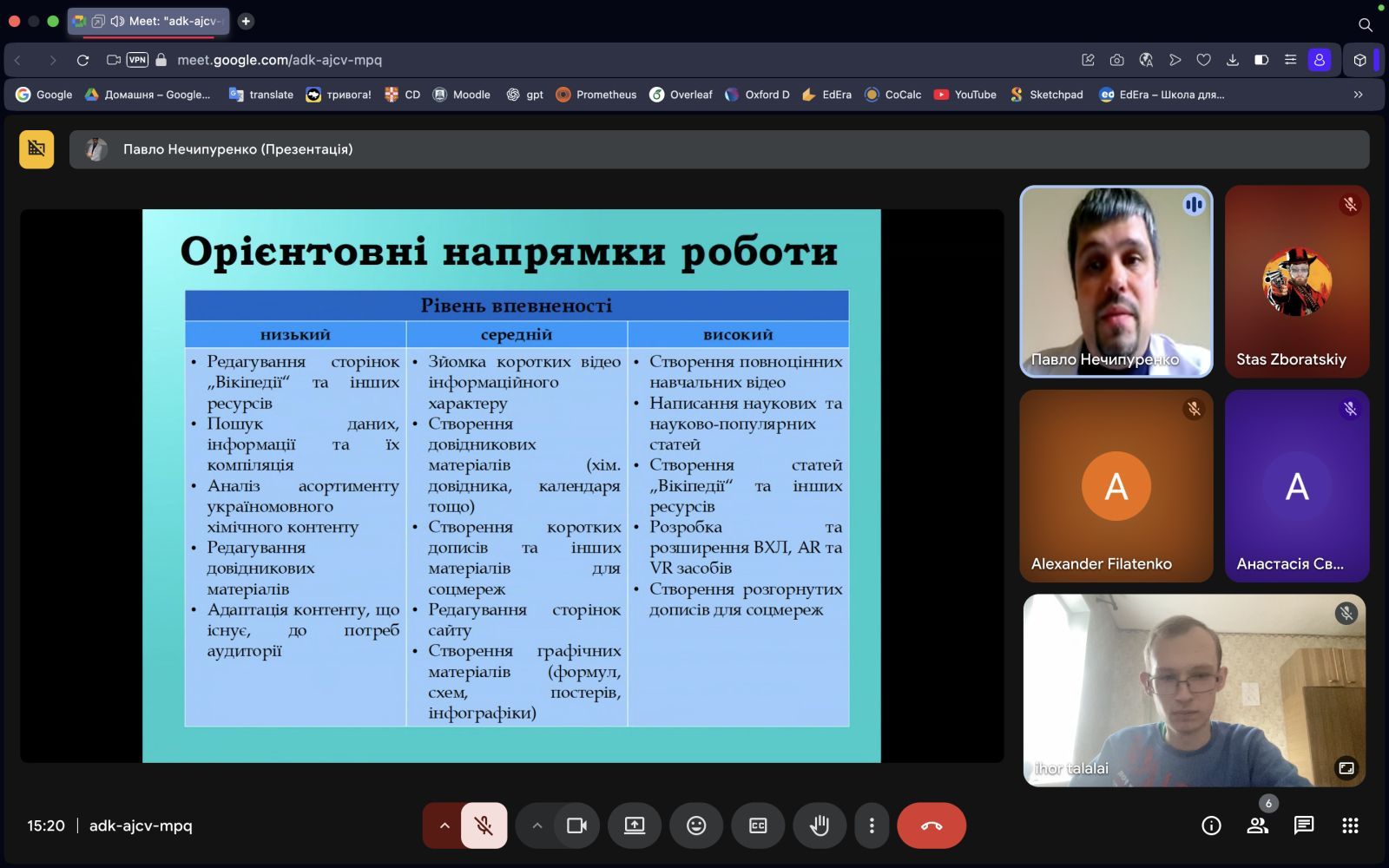Raise your hand in the meeting
Viewport: 1389px width, 868px height.
[819, 825]
